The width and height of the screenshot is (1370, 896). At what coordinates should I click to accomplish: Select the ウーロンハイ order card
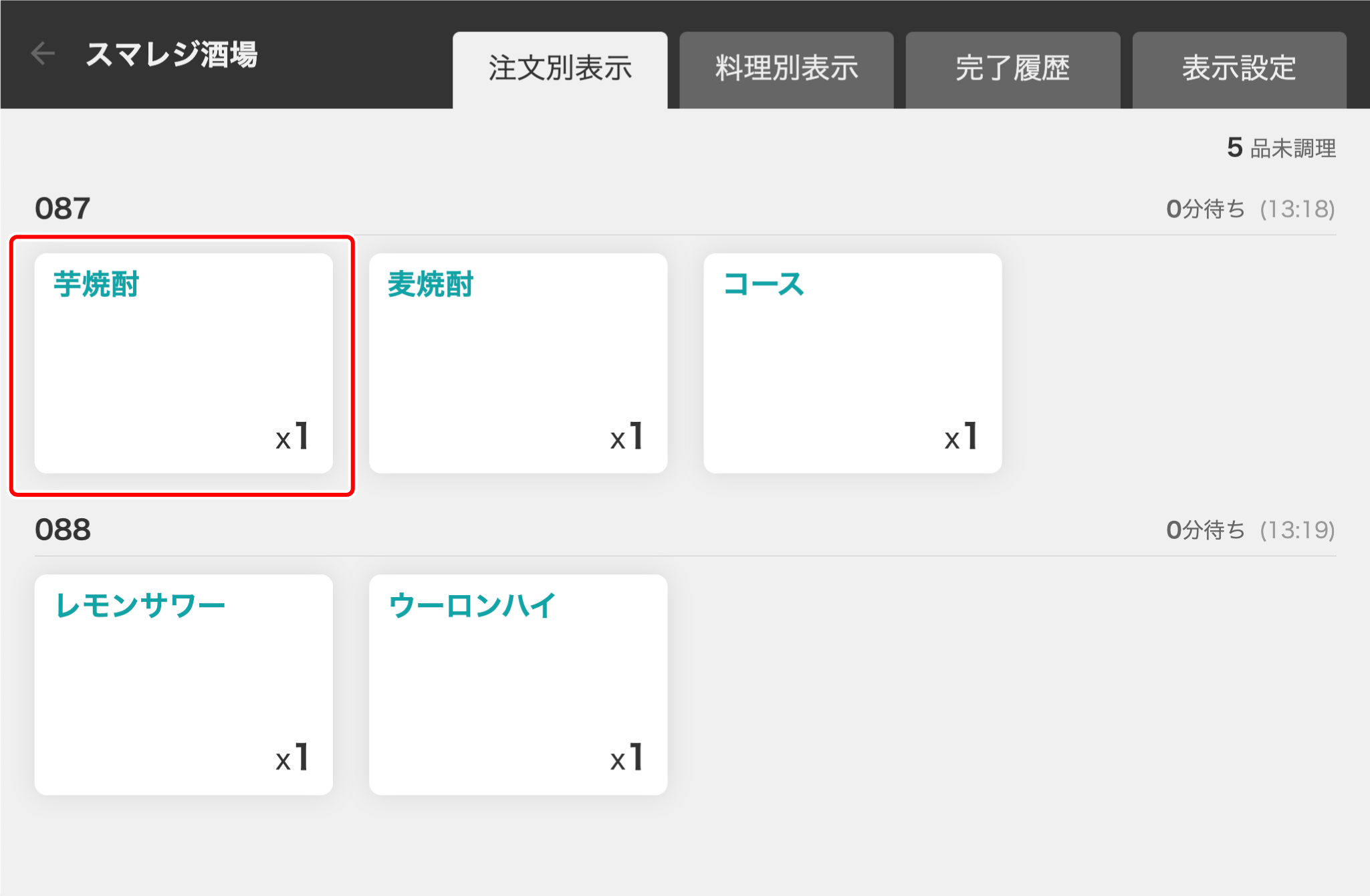pos(518,683)
